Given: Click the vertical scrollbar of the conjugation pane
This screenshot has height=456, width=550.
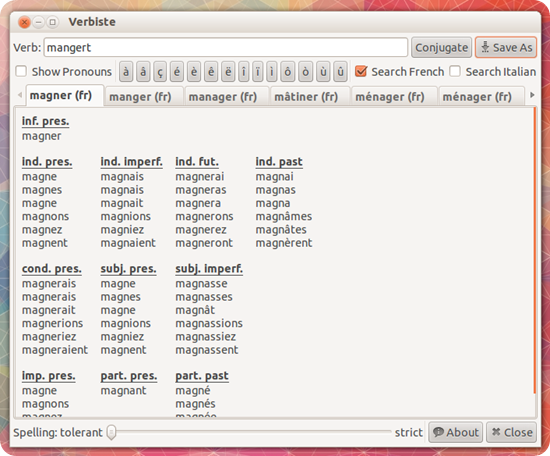Looking at the screenshot, I should 535,251.
